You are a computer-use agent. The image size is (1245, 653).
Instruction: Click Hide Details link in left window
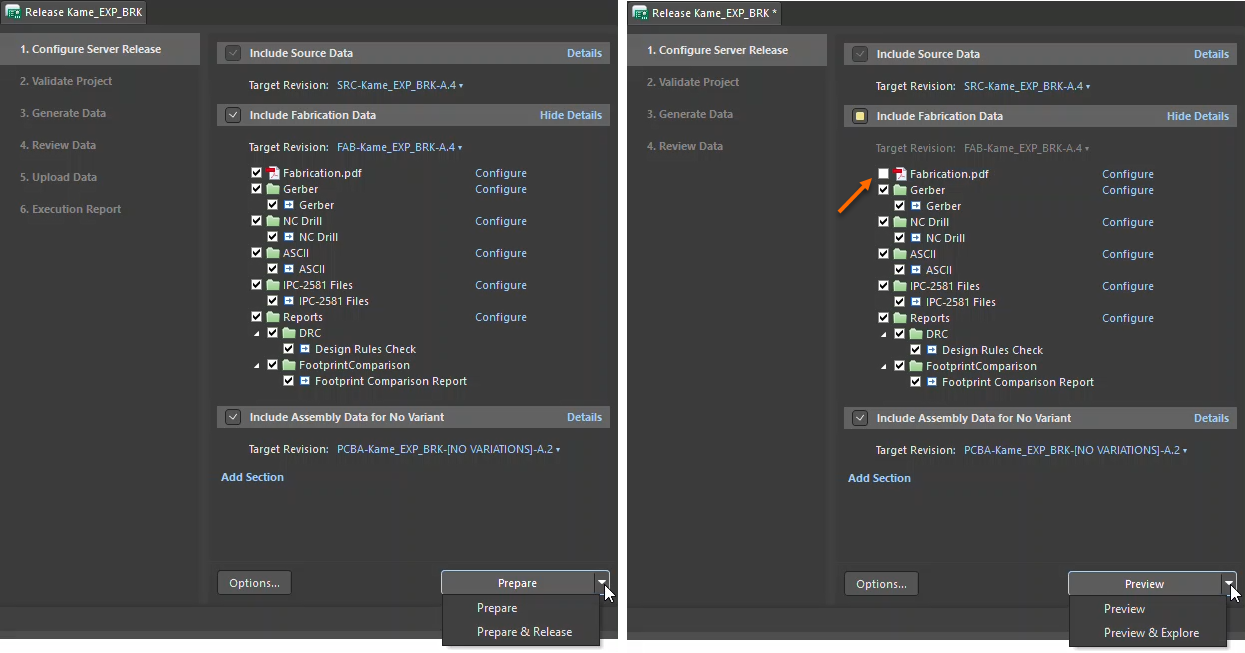[x=571, y=115]
